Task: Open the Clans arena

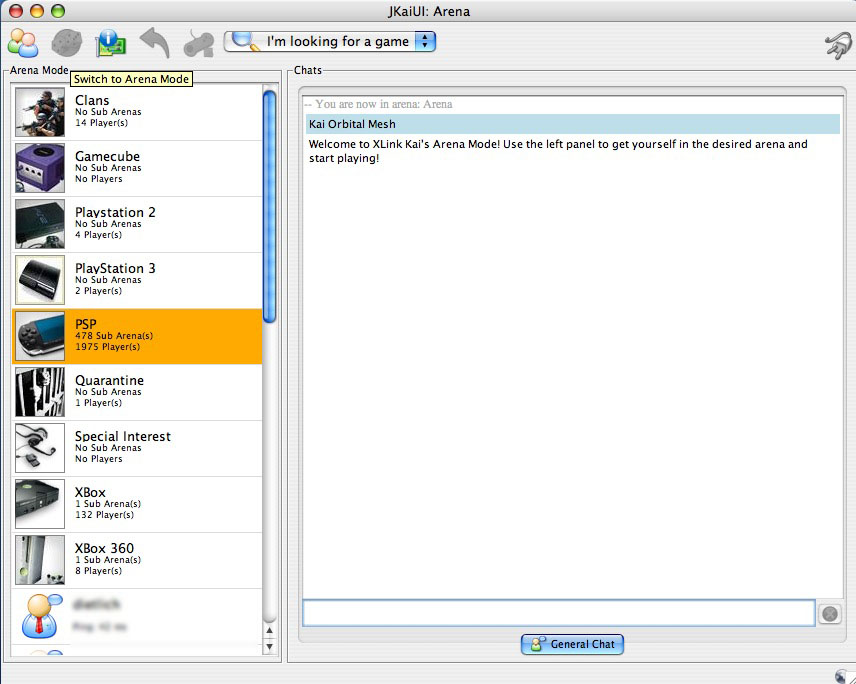Action: 137,112
